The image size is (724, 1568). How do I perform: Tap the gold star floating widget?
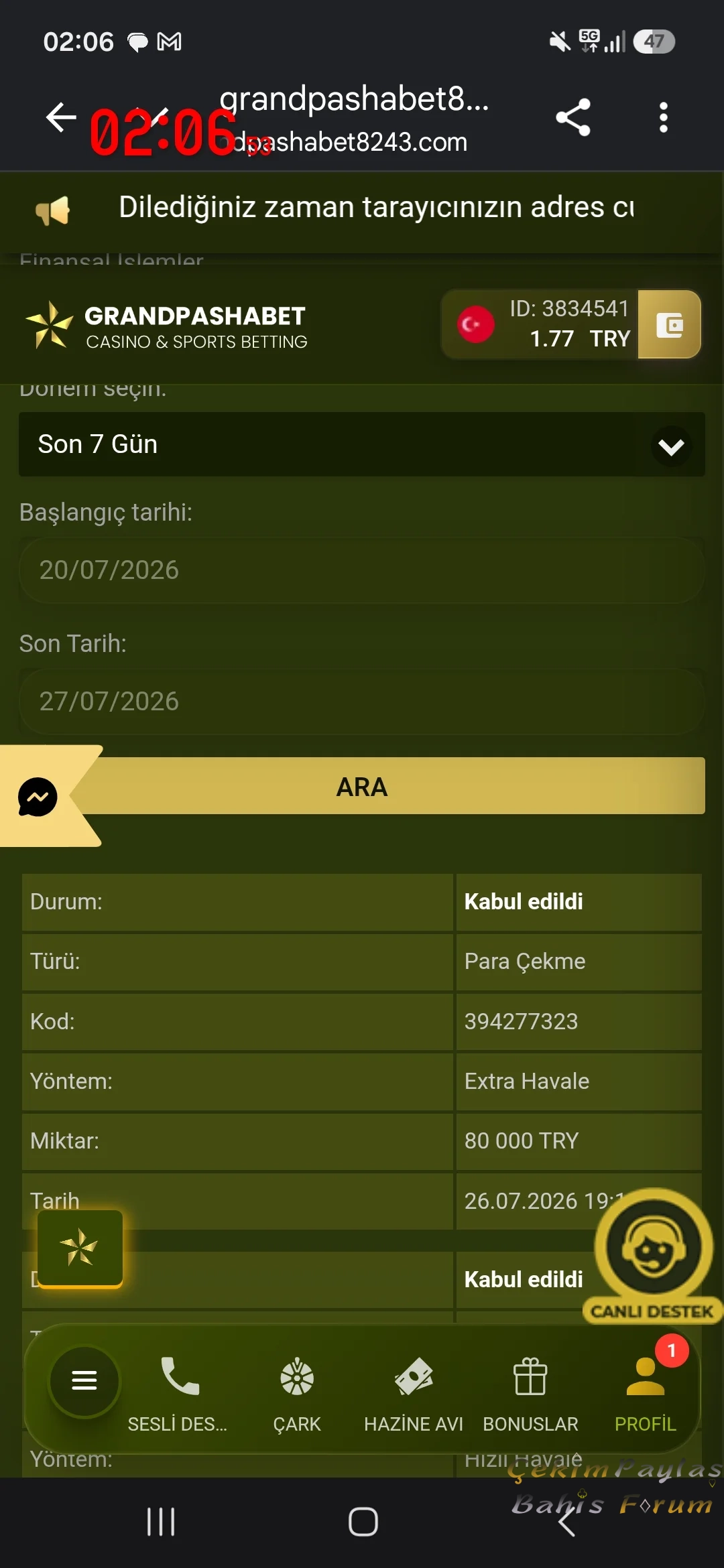(80, 1248)
